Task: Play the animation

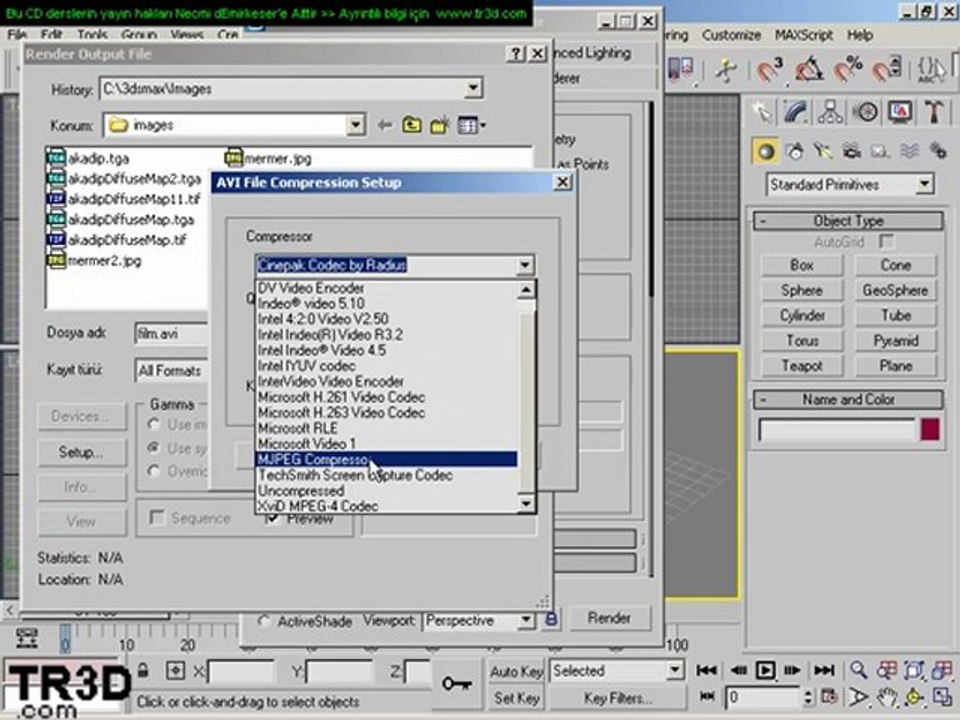Action: click(765, 670)
